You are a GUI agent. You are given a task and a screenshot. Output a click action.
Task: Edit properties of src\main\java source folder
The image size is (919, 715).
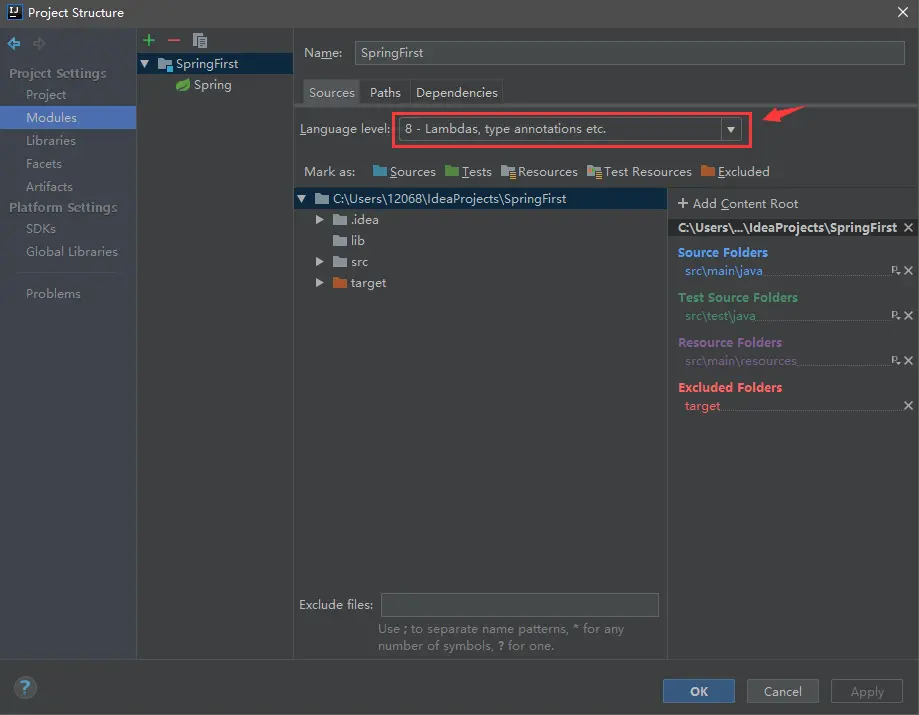[895, 270]
